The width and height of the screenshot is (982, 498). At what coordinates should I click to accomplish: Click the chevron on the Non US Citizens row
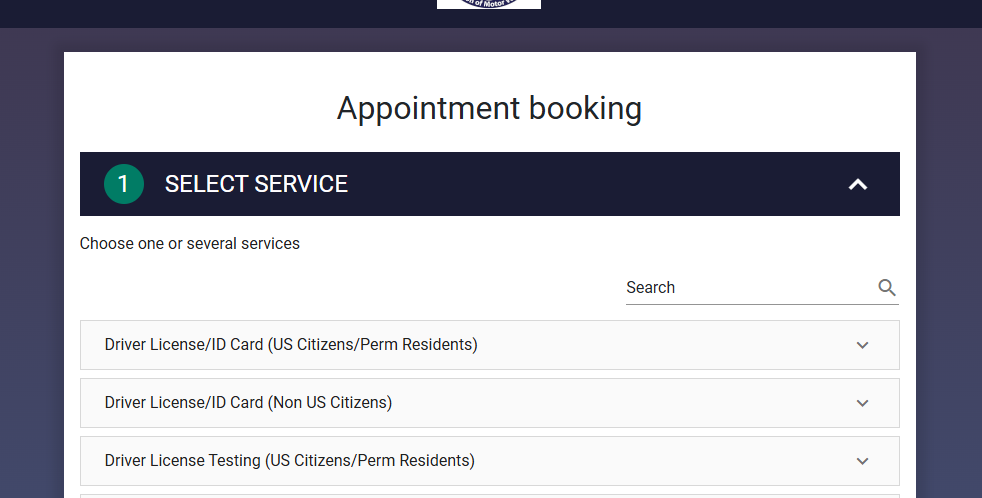[x=862, y=403]
